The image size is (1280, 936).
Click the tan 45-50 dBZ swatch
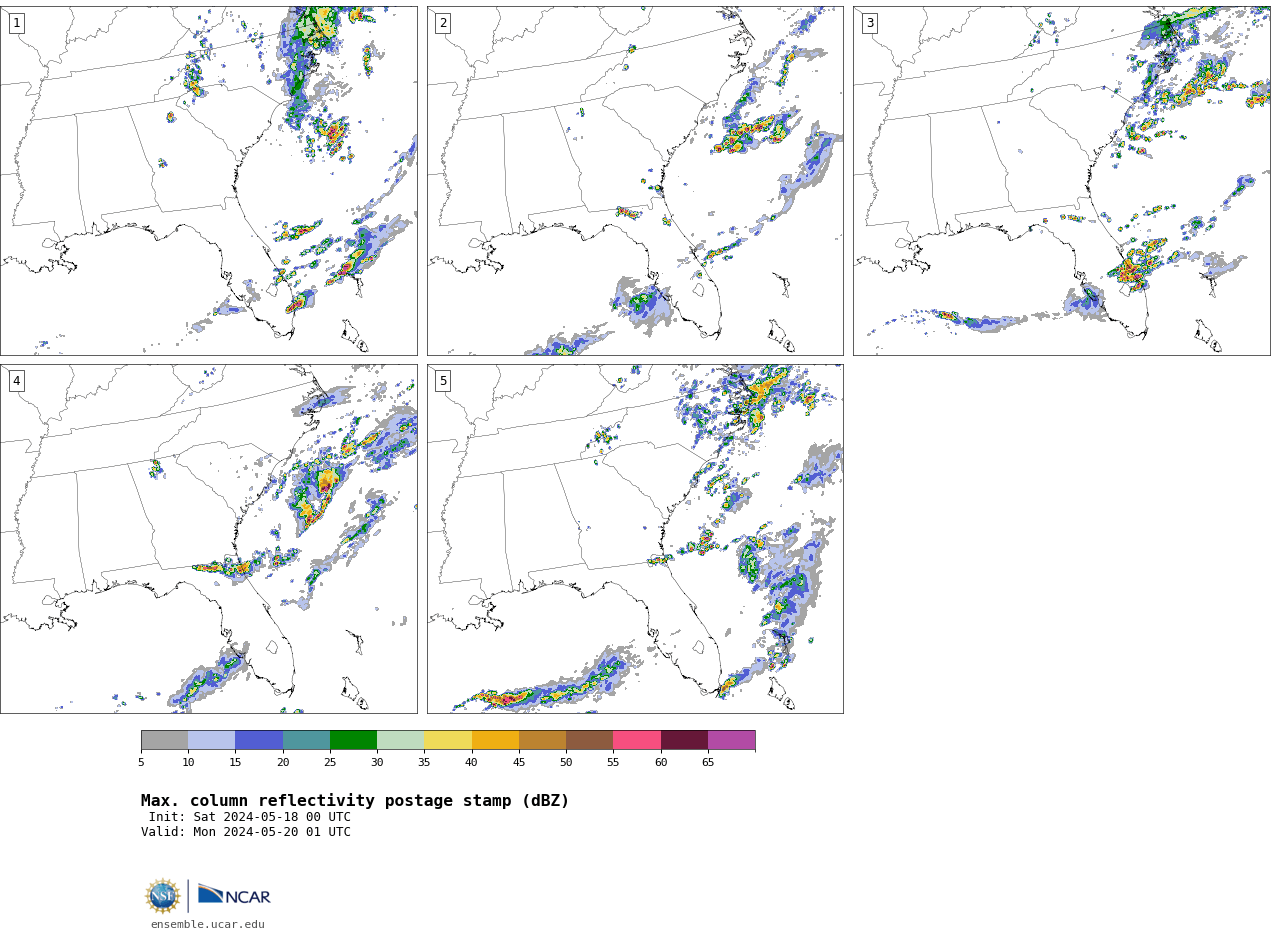click(x=542, y=740)
